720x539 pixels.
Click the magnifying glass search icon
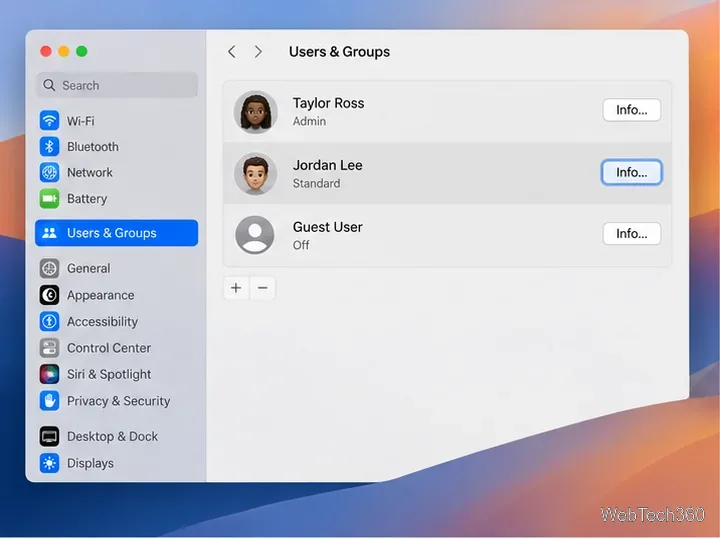[x=49, y=85]
